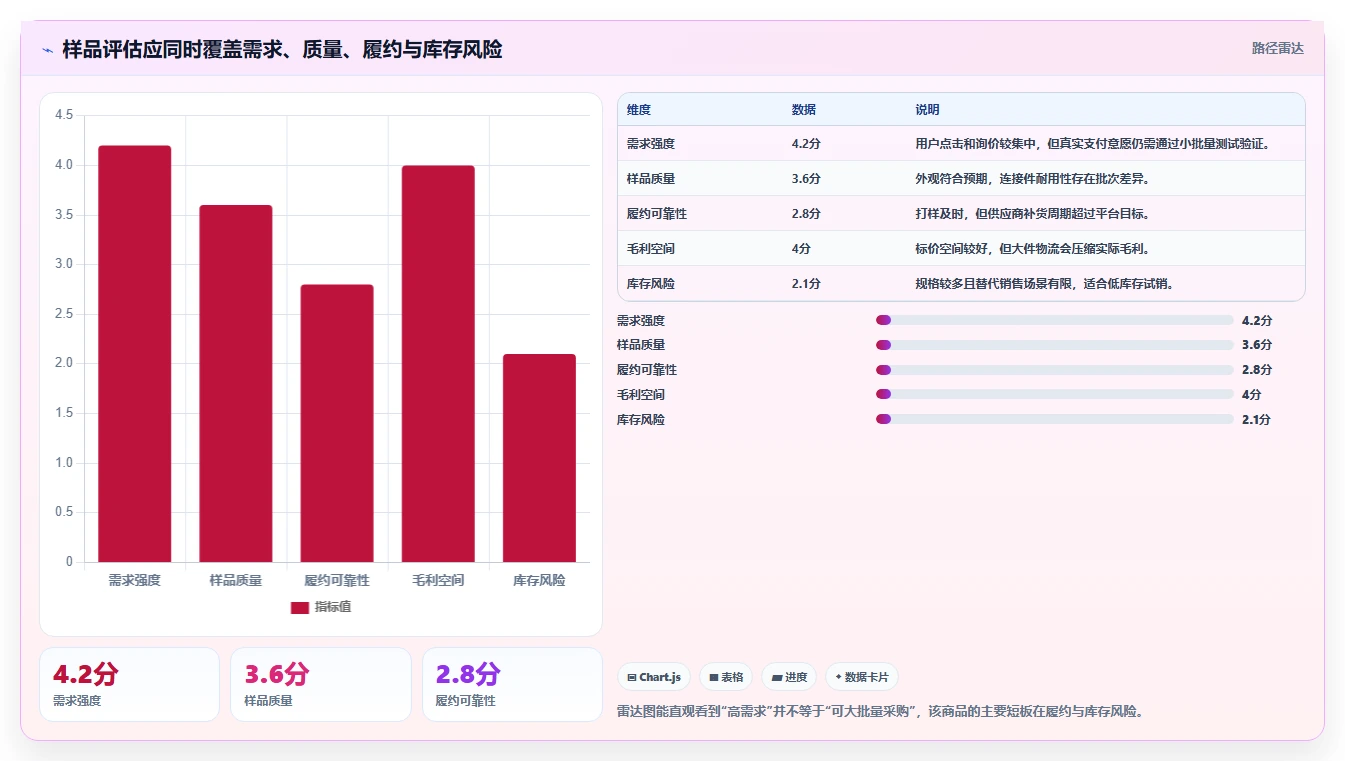Click the 需求强度 progress bar
Screen dimensions: 1345x761
tap(1054, 320)
